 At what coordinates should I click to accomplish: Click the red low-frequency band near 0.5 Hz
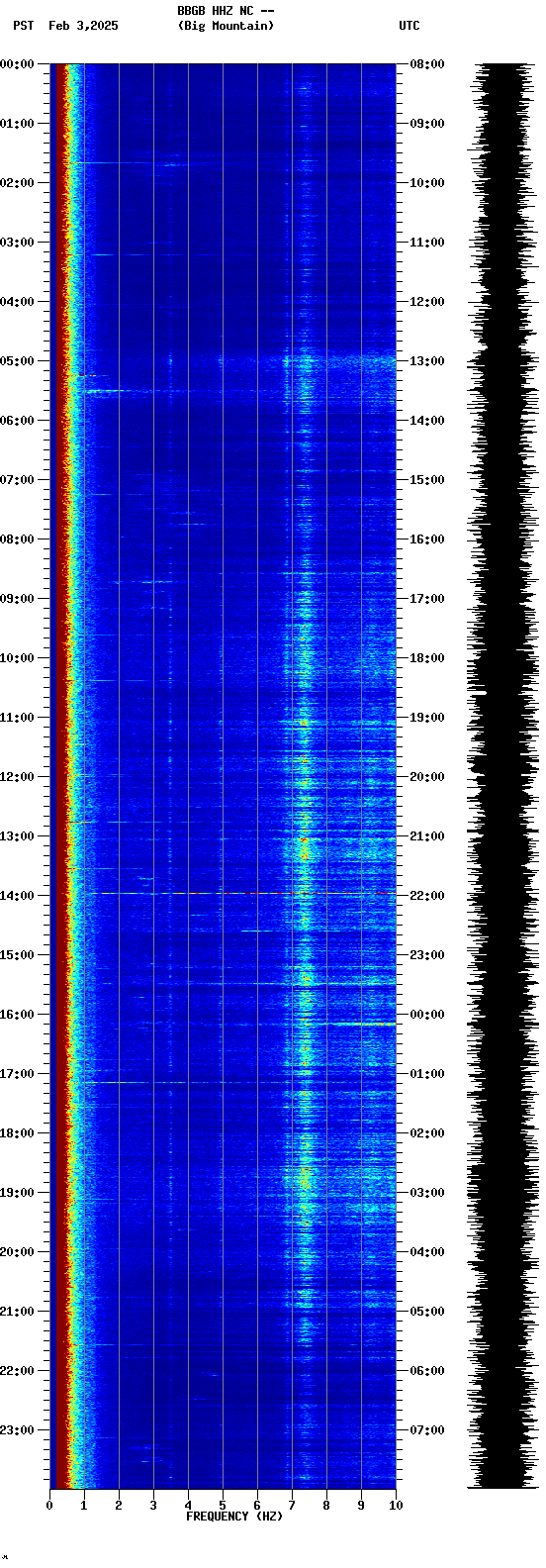[x=62, y=776]
